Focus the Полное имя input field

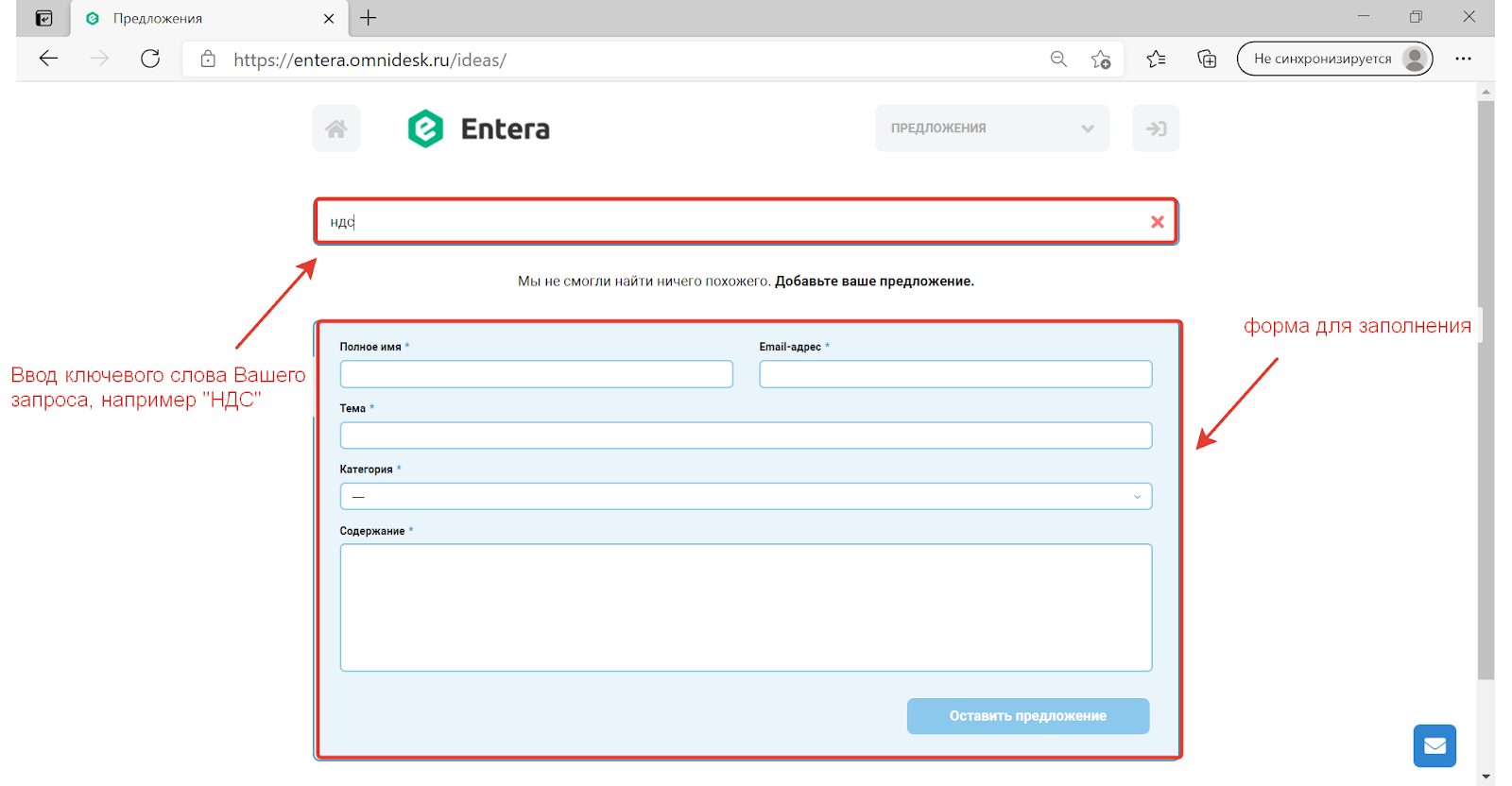pos(536,374)
